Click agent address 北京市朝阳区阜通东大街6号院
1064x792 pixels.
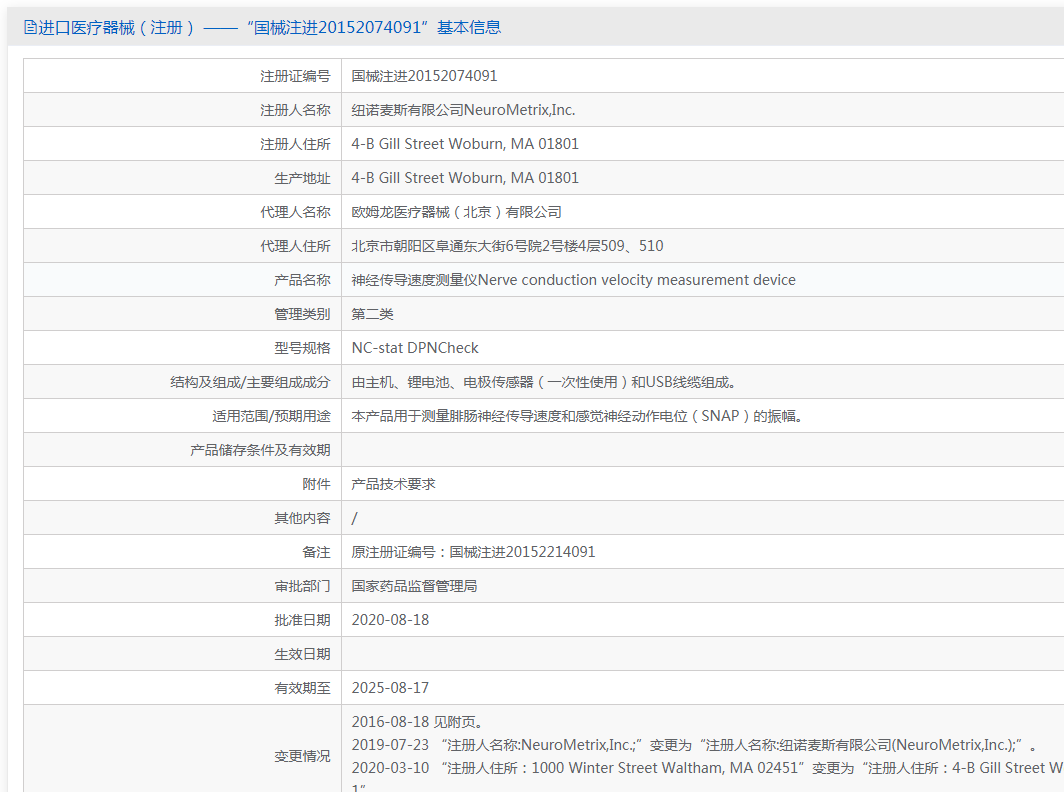coord(508,246)
